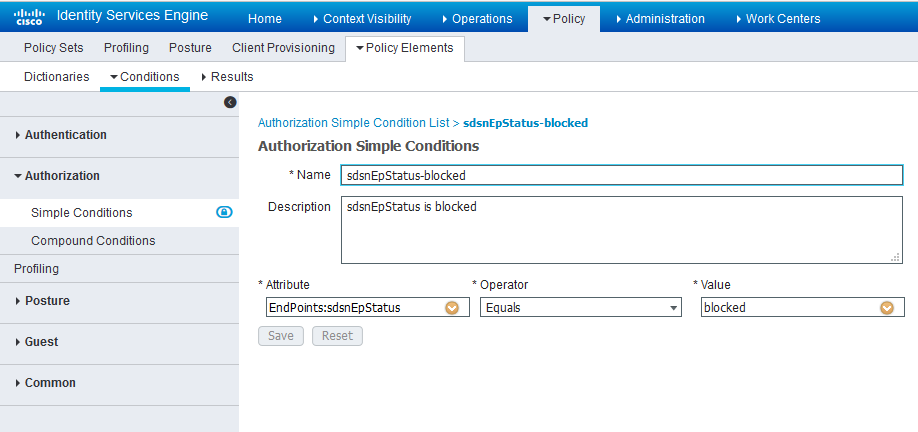Expand the Common conditions section
The image size is (918, 432).
[49, 383]
